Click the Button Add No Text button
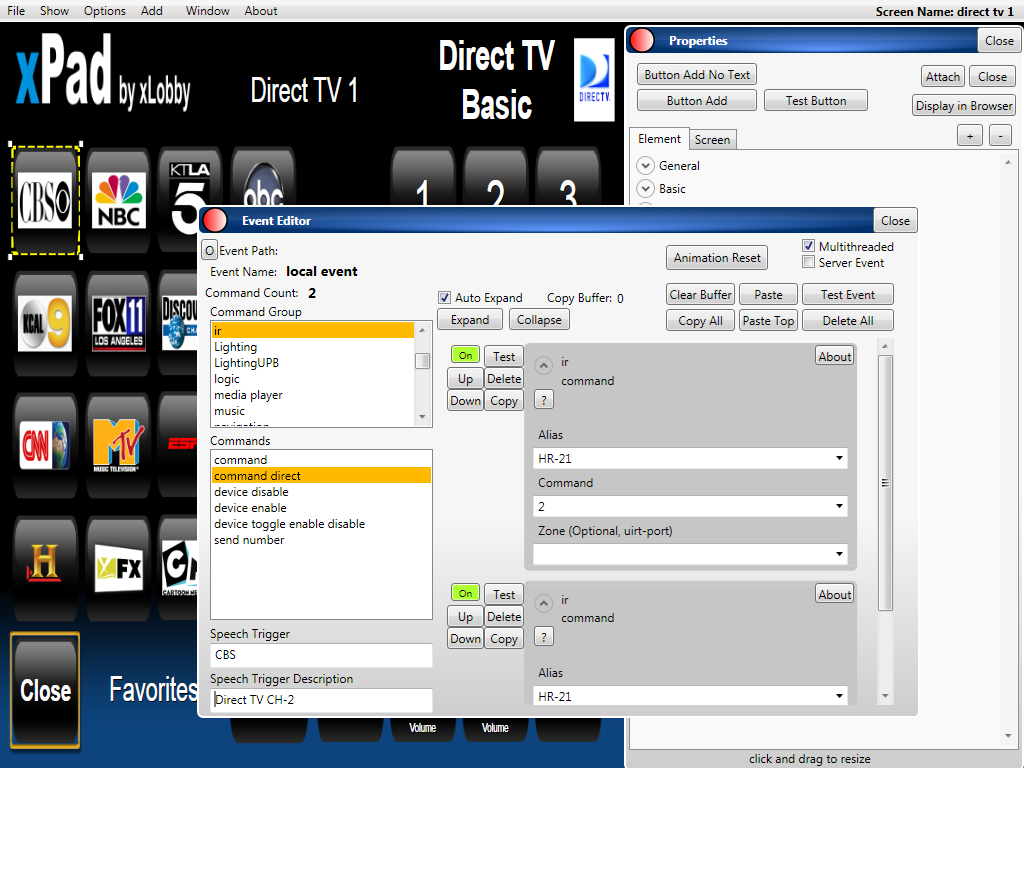 pyautogui.click(x=697, y=74)
